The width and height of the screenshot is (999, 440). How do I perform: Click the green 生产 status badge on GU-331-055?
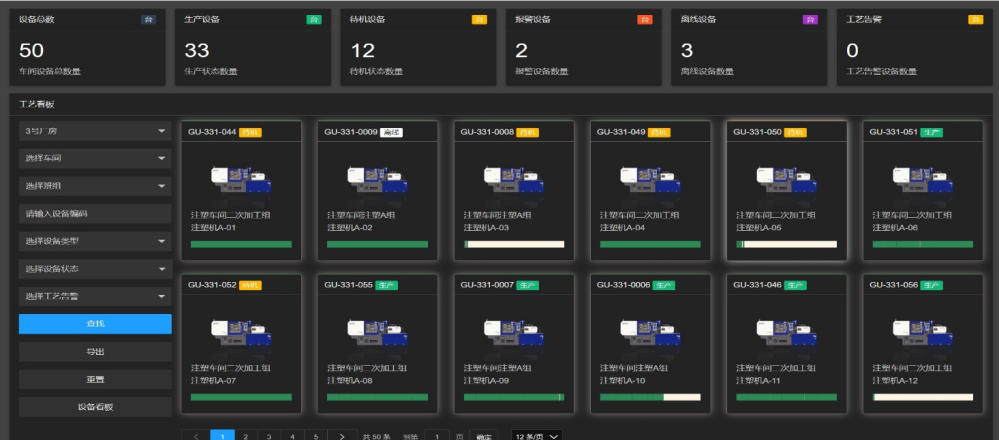tap(386, 285)
